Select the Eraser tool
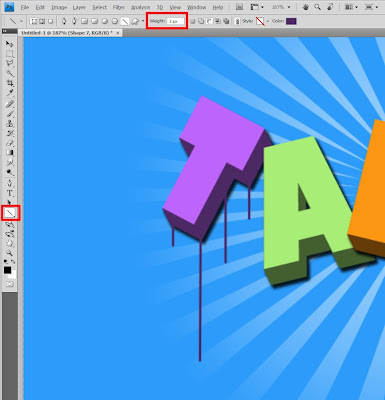Viewport: 385px width, 400px height. point(10,143)
